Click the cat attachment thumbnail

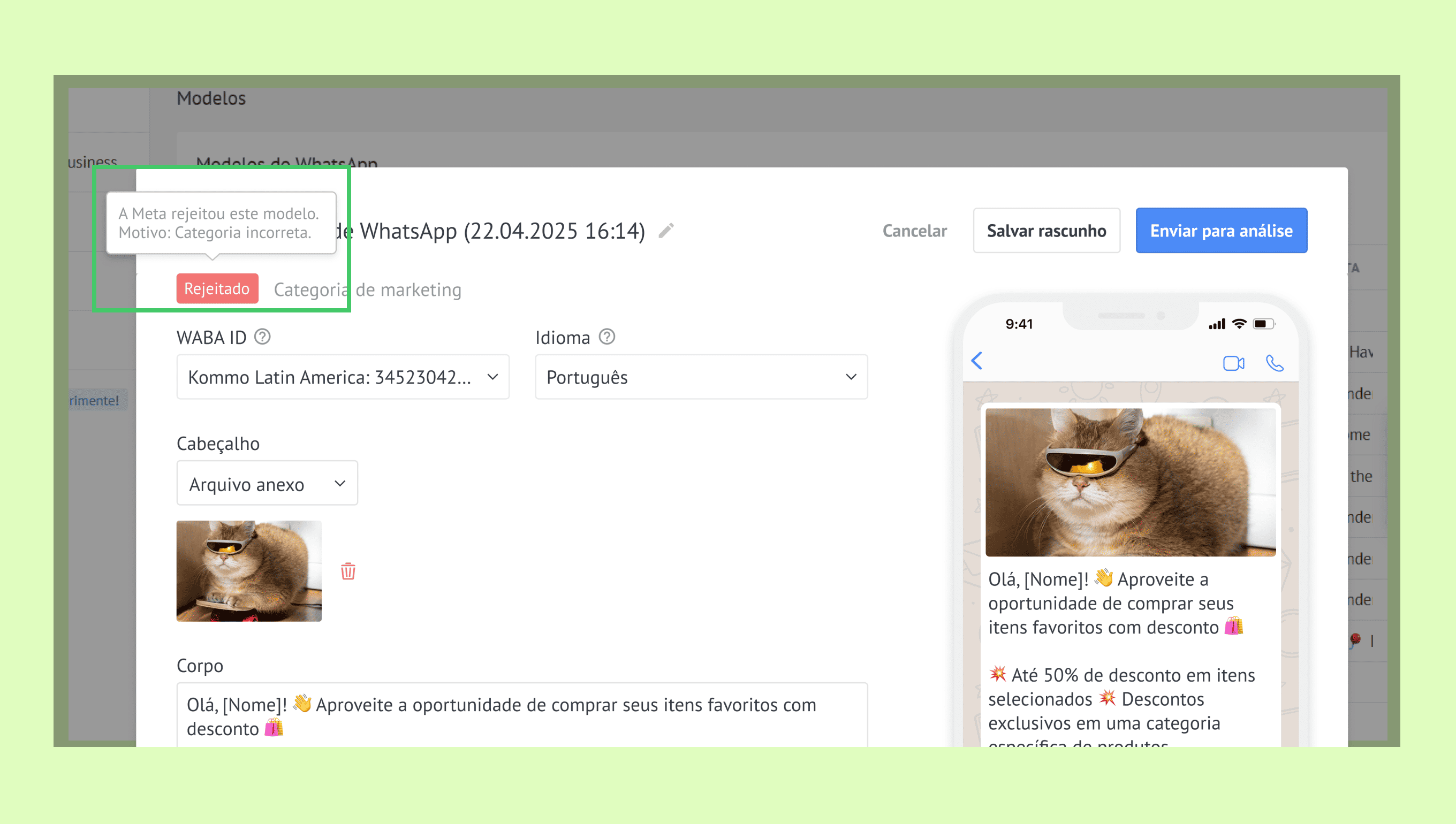(249, 571)
